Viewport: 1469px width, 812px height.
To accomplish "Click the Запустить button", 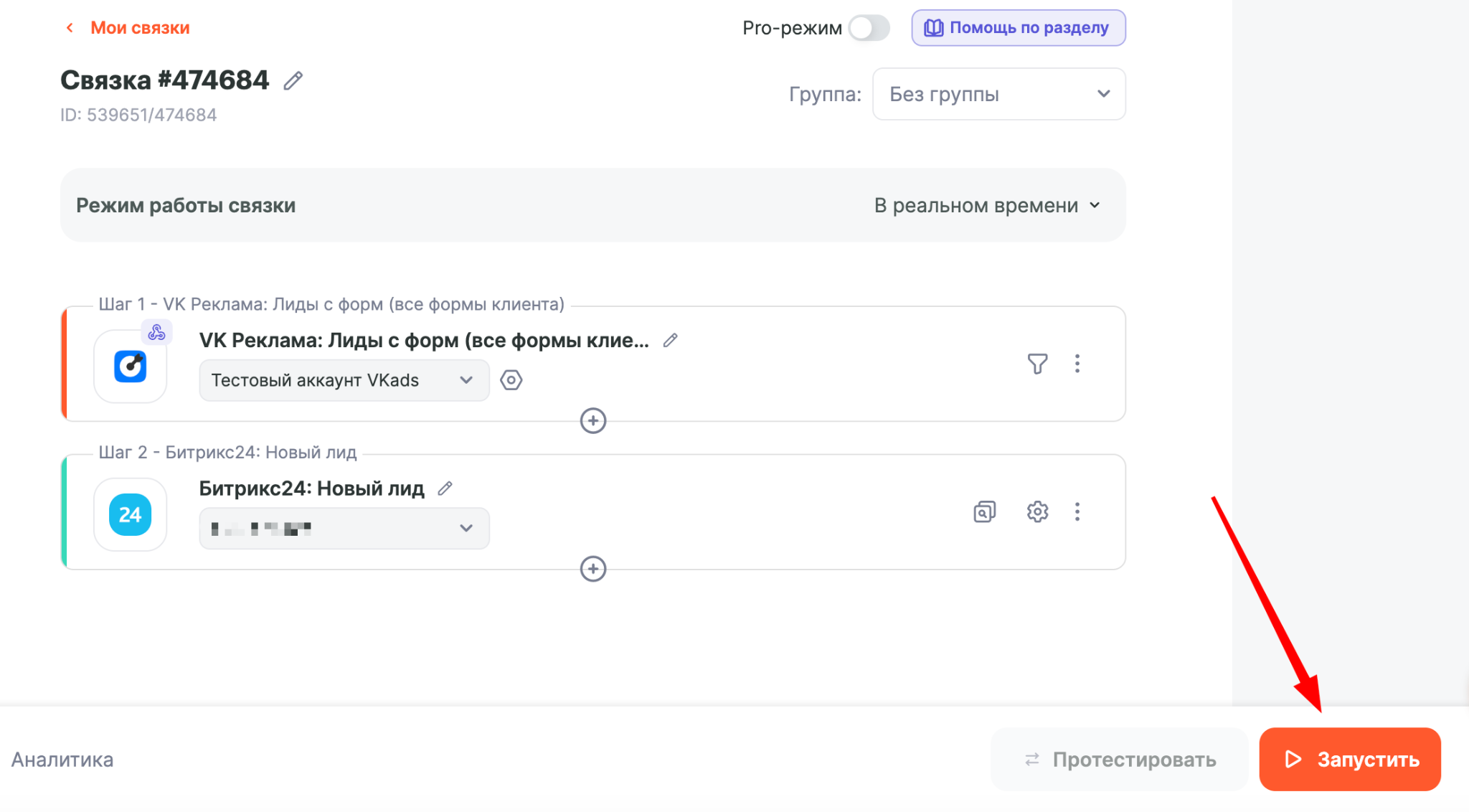I will (1350, 760).
